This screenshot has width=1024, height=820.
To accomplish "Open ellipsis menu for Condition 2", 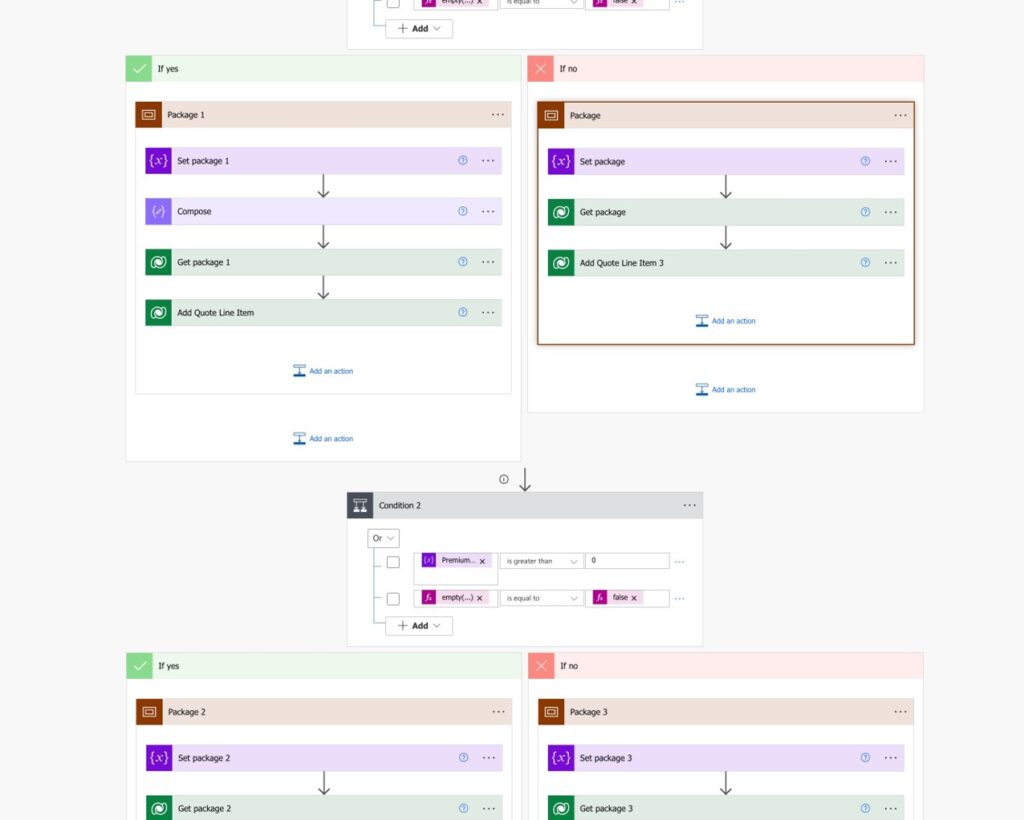I will coord(689,505).
